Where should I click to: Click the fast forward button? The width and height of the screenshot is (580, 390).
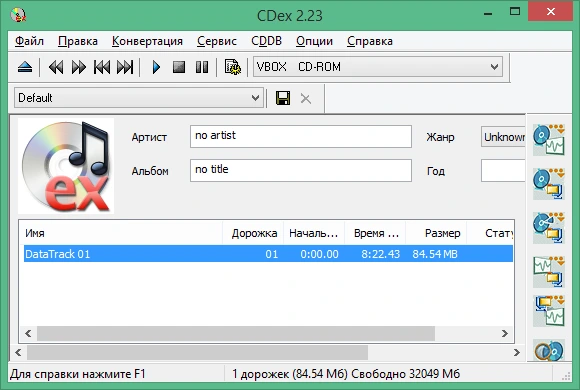pos(78,67)
